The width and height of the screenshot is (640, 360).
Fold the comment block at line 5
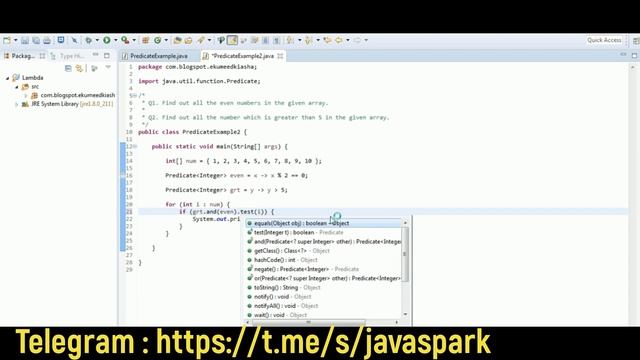(135, 96)
